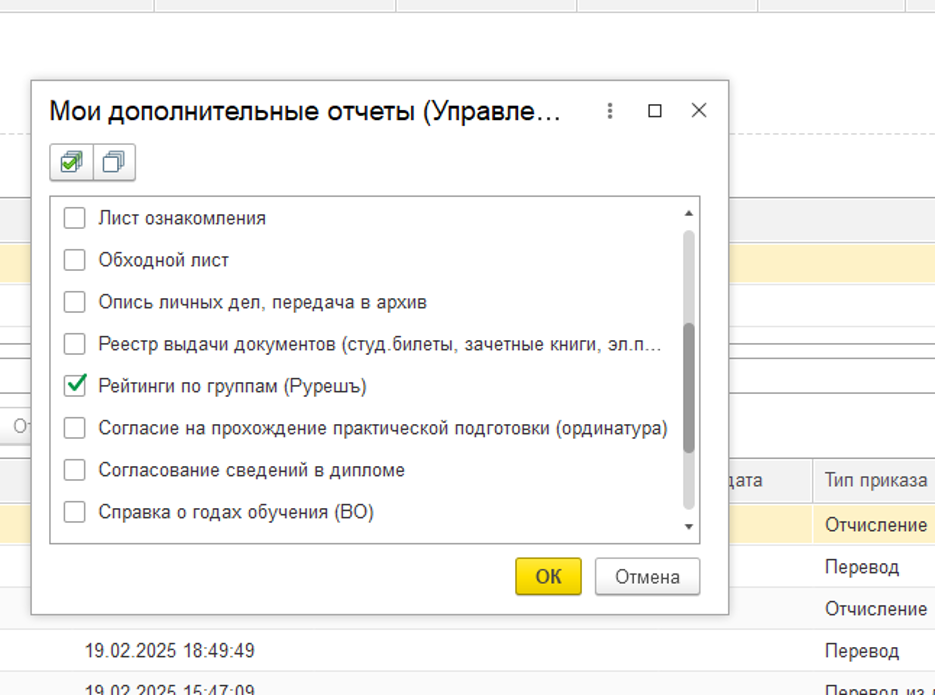Tick Справка о годах обучения checkbox

click(75, 512)
